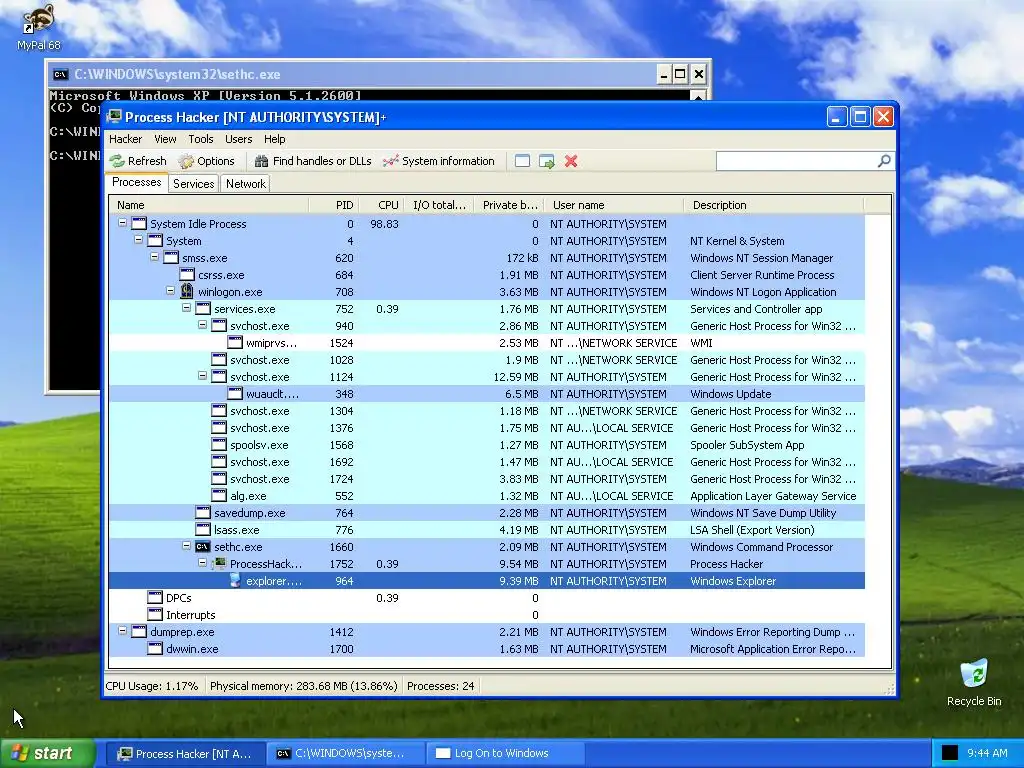Open the Tools menu
1024x768 pixels.
pos(201,139)
